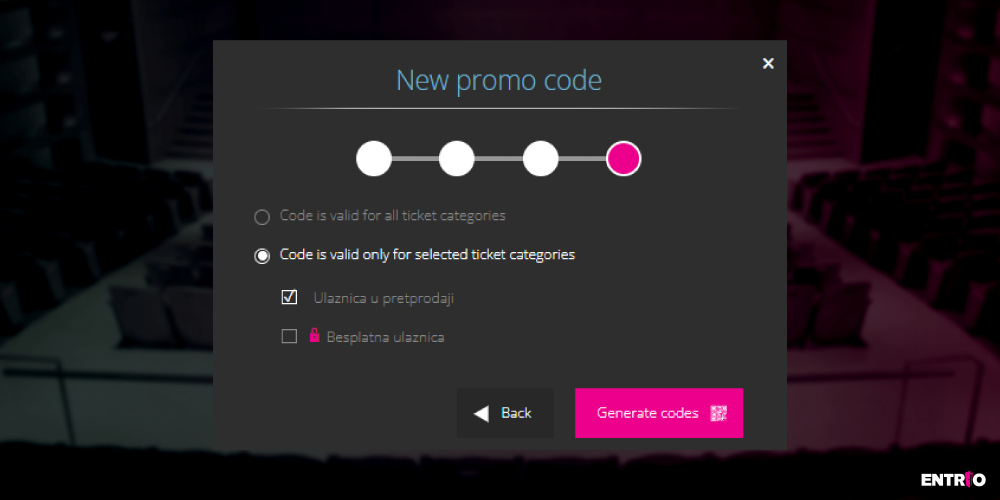Go to the first wizard step circle

point(374,159)
